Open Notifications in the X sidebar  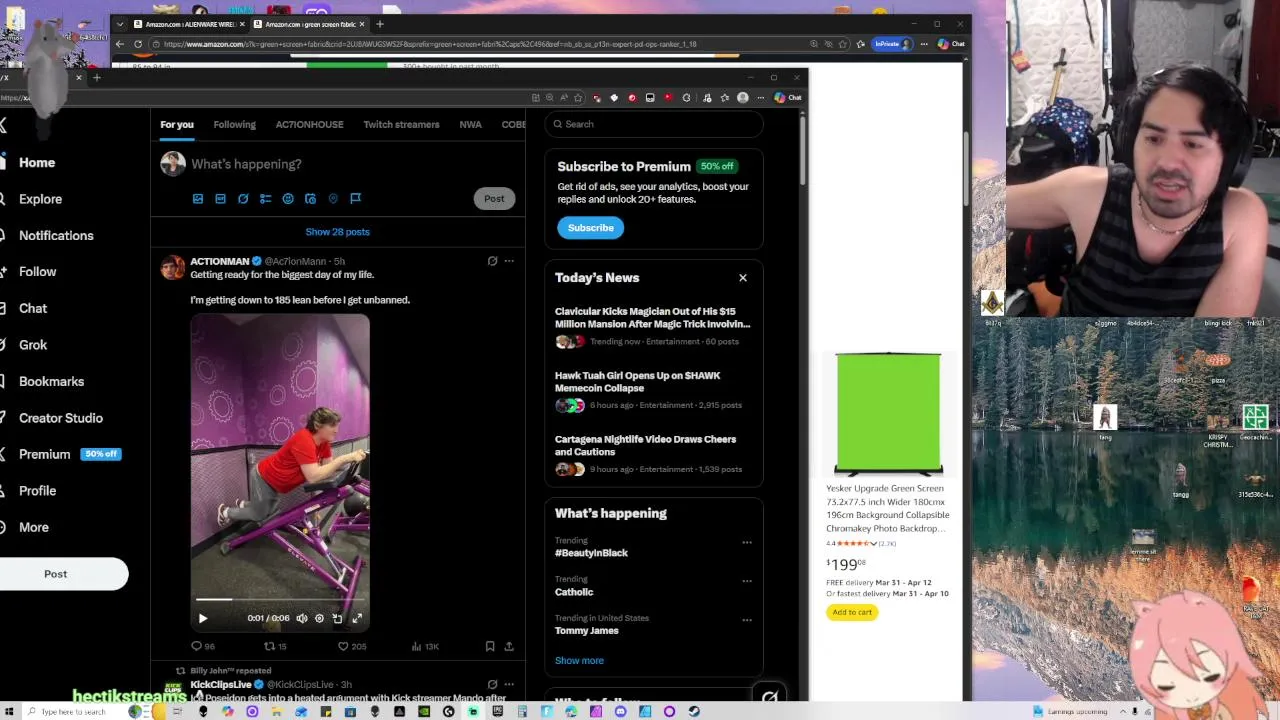[56, 235]
